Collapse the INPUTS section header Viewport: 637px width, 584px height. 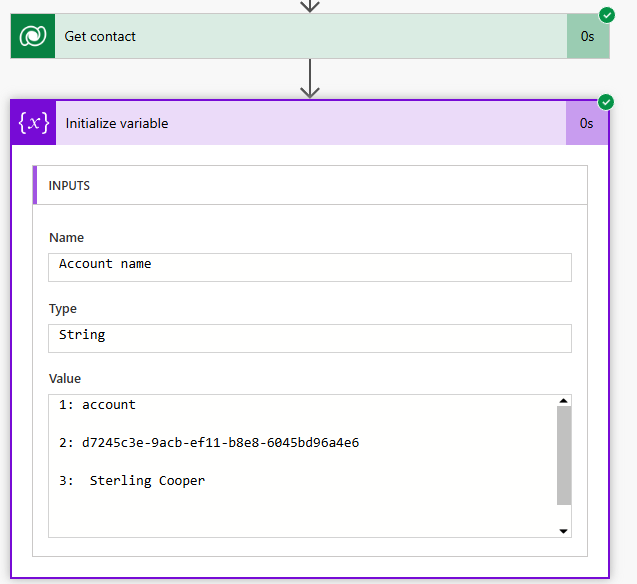tap(310, 185)
